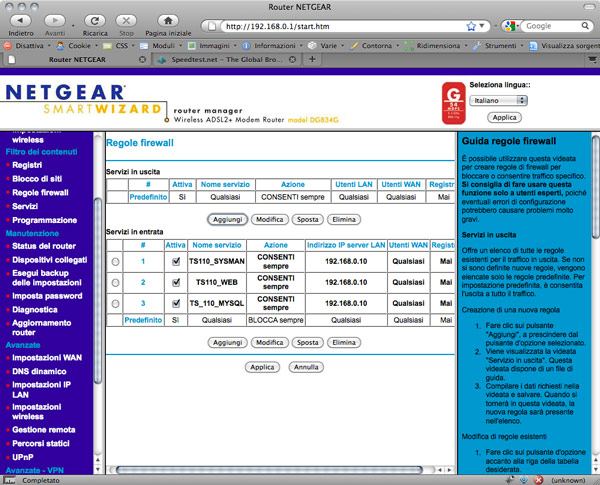Click the horizontal scrollbar of the rules panel

(x=269, y=469)
